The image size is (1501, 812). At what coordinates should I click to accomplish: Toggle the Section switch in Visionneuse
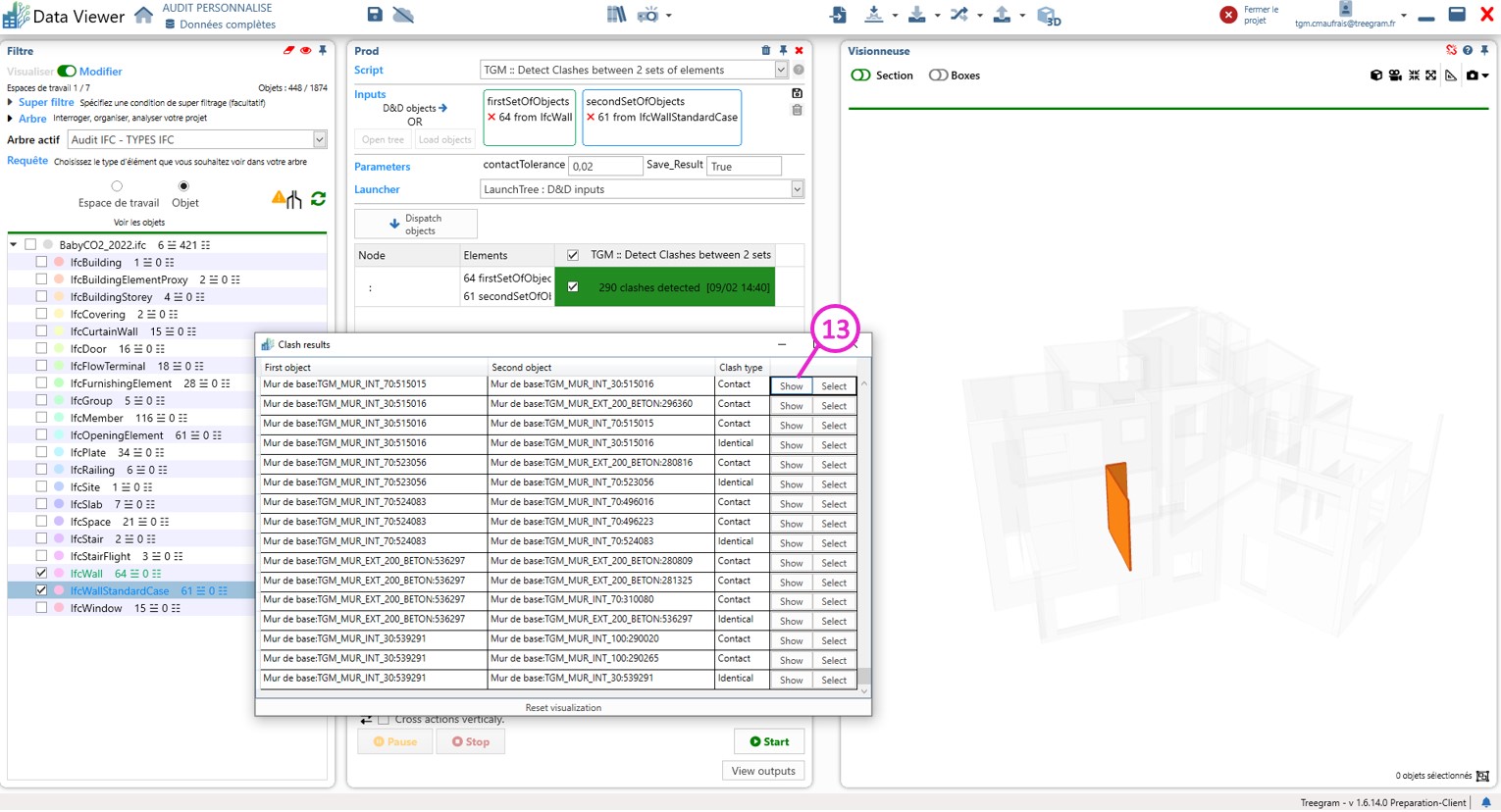pos(860,76)
